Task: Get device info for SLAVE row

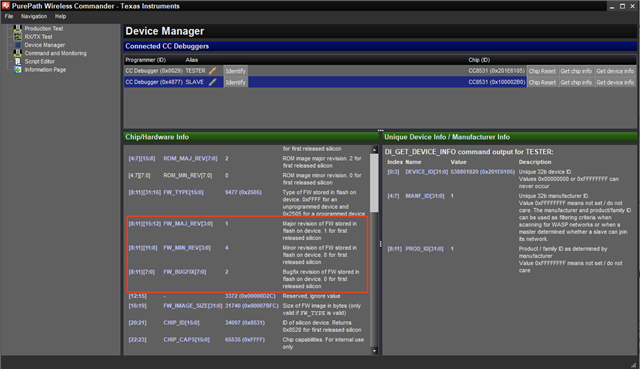Action: click(615, 82)
